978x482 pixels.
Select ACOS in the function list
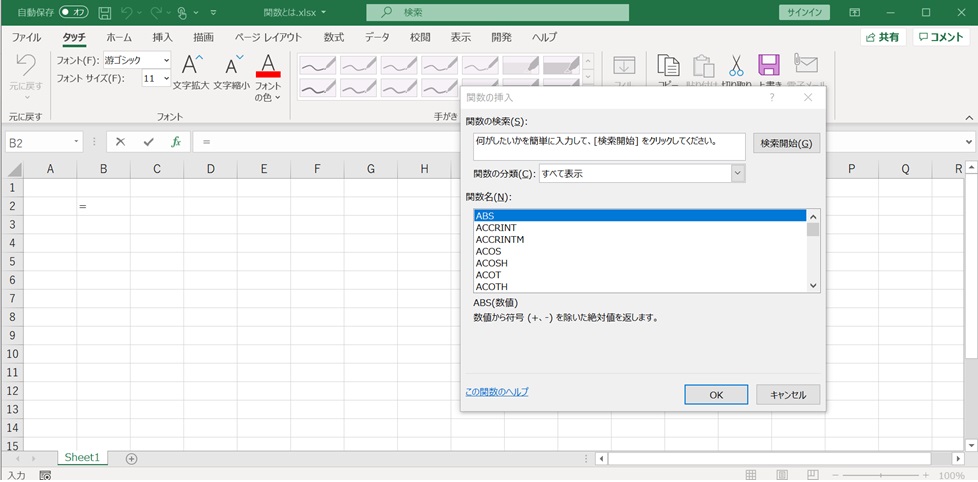pyautogui.click(x=489, y=251)
